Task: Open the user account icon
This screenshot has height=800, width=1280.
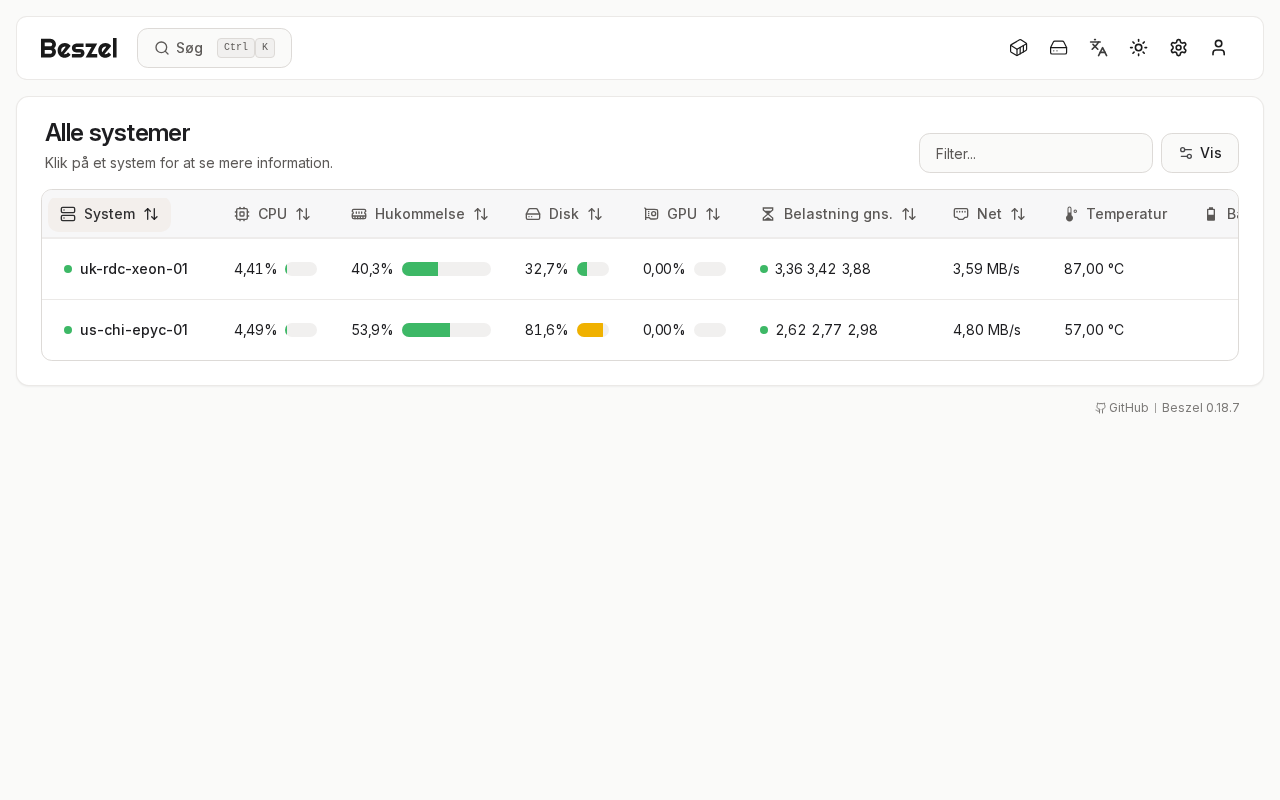Action: coord(1218,48)
